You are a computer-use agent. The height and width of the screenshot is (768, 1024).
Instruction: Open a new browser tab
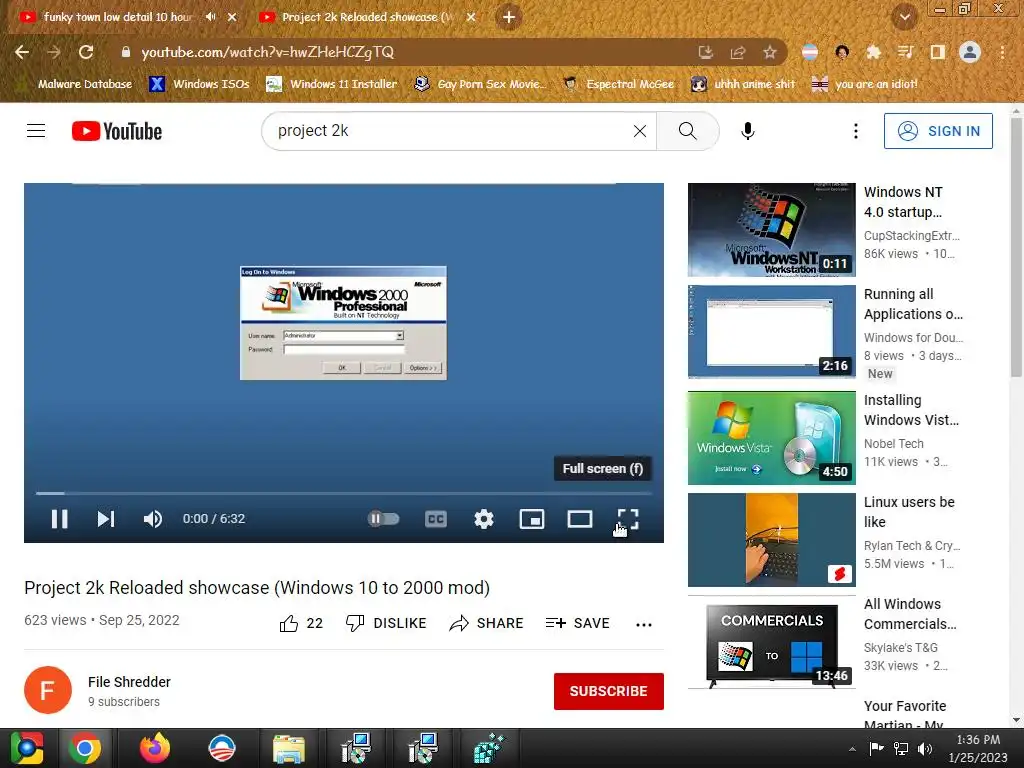509,18
